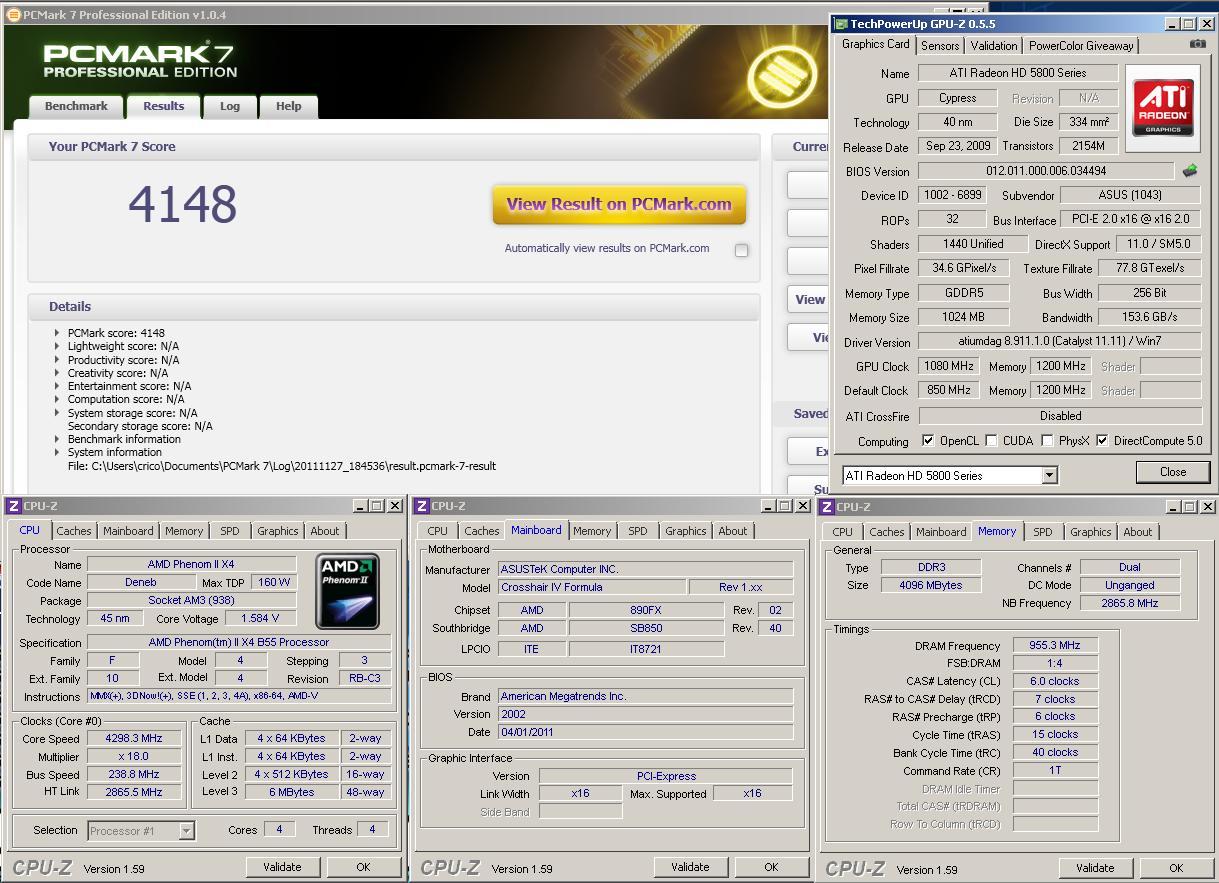
Task: Click the Specification AMD Phenom II X4 B55 field
Action: (x=239, y=642)
